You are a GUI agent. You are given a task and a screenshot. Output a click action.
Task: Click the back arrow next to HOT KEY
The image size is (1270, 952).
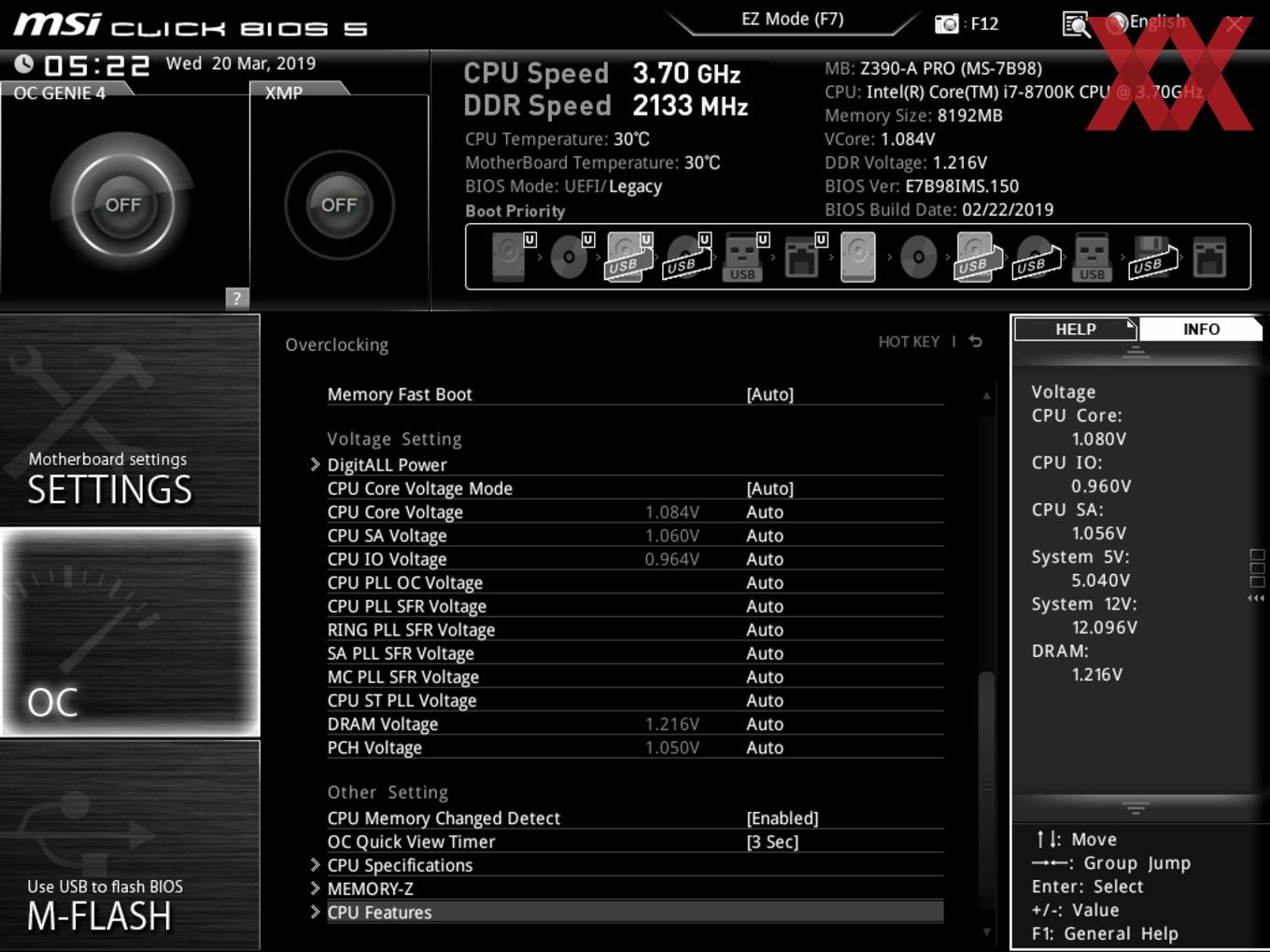pos(976,342)
